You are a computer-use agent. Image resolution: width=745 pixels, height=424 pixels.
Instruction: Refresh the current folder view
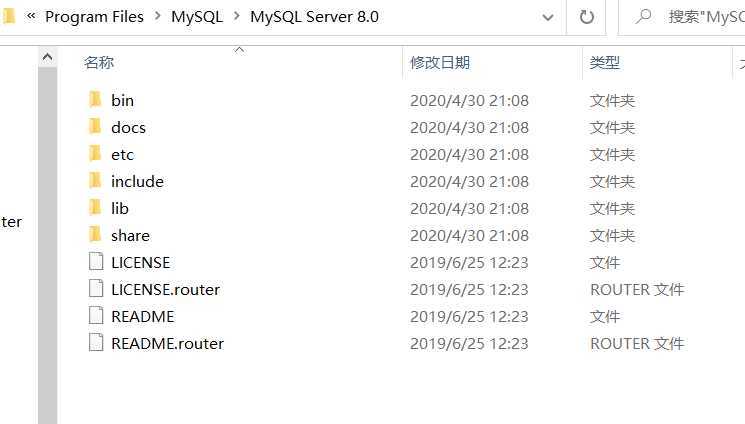coord(587,18)
